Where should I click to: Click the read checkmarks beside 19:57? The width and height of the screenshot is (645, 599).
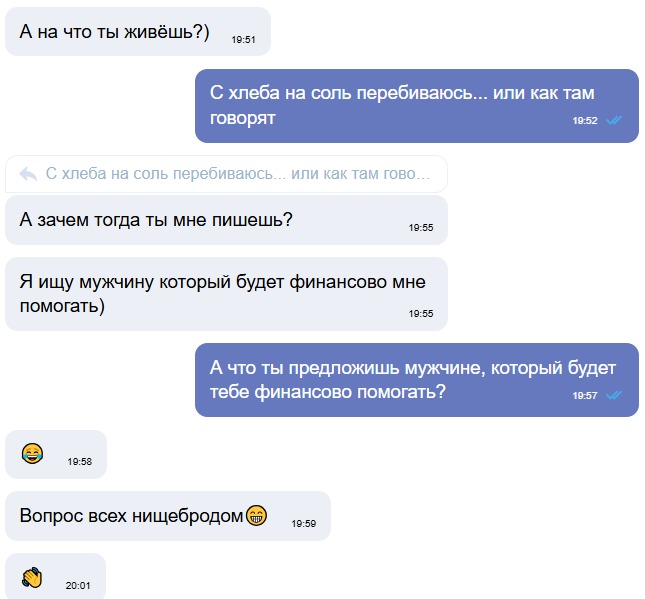[x=614, y=395]
